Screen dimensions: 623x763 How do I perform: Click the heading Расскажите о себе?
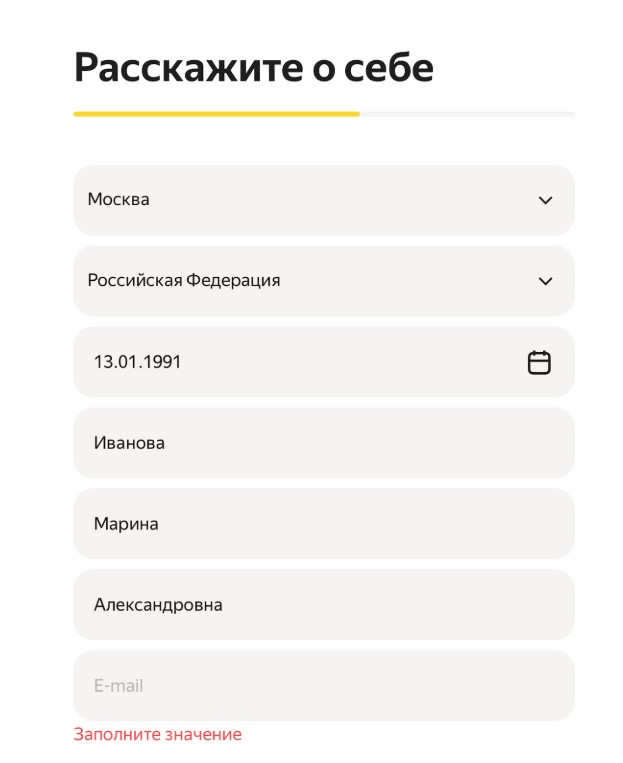pyautogui.click(x=253, y=67)
